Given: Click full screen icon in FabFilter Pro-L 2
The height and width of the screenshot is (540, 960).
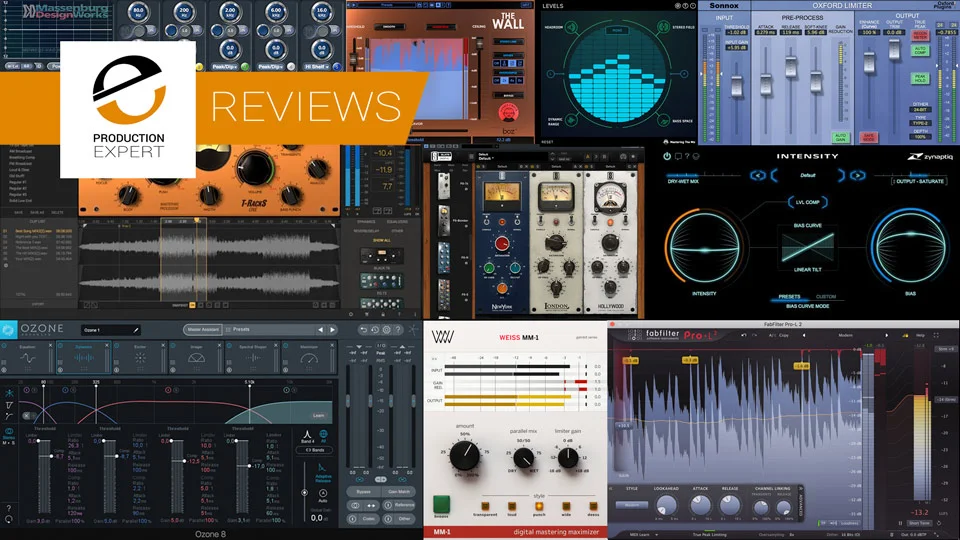Looking at the screenshot, I should coord(936,336).
